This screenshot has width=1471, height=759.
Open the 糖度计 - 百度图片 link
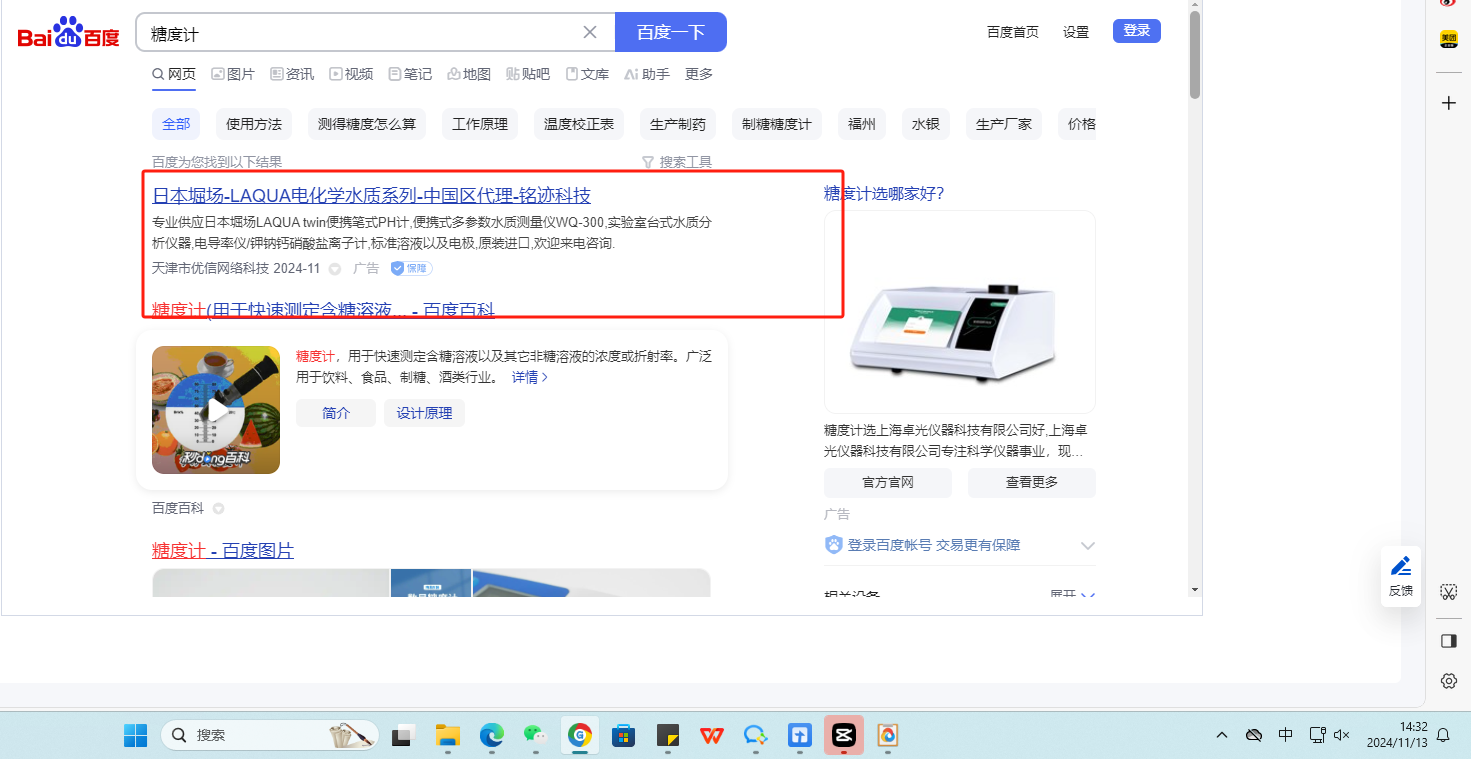(x=223, y=551)
